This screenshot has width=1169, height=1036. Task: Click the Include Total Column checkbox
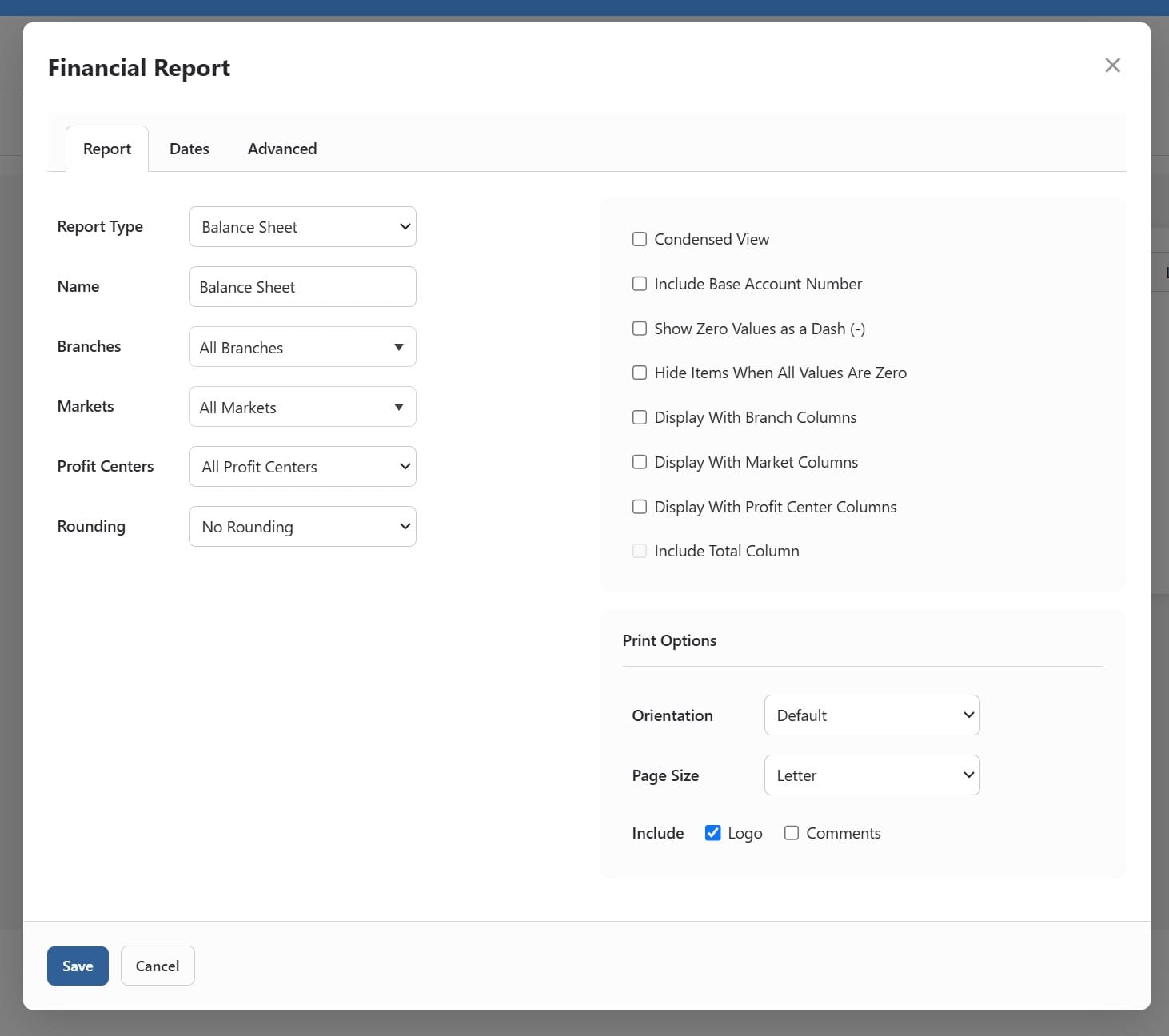640,551
